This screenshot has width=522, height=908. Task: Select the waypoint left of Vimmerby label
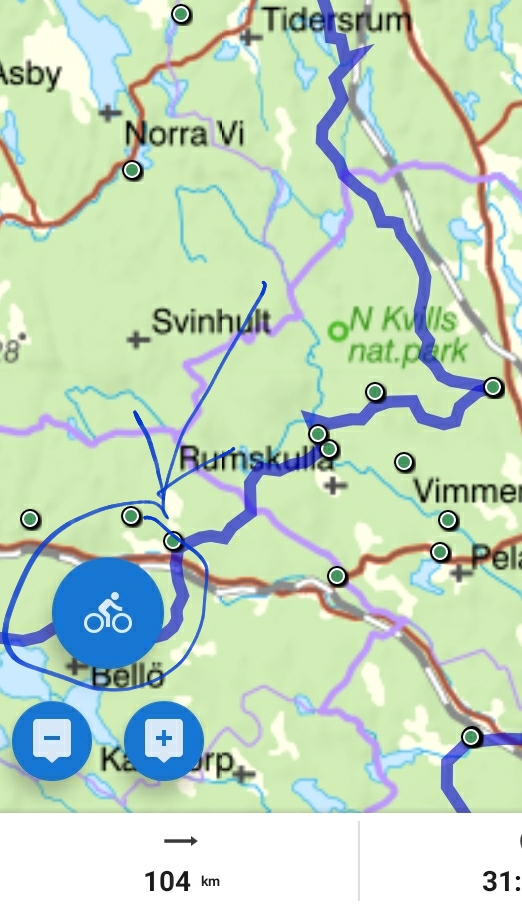click(404, 462)
